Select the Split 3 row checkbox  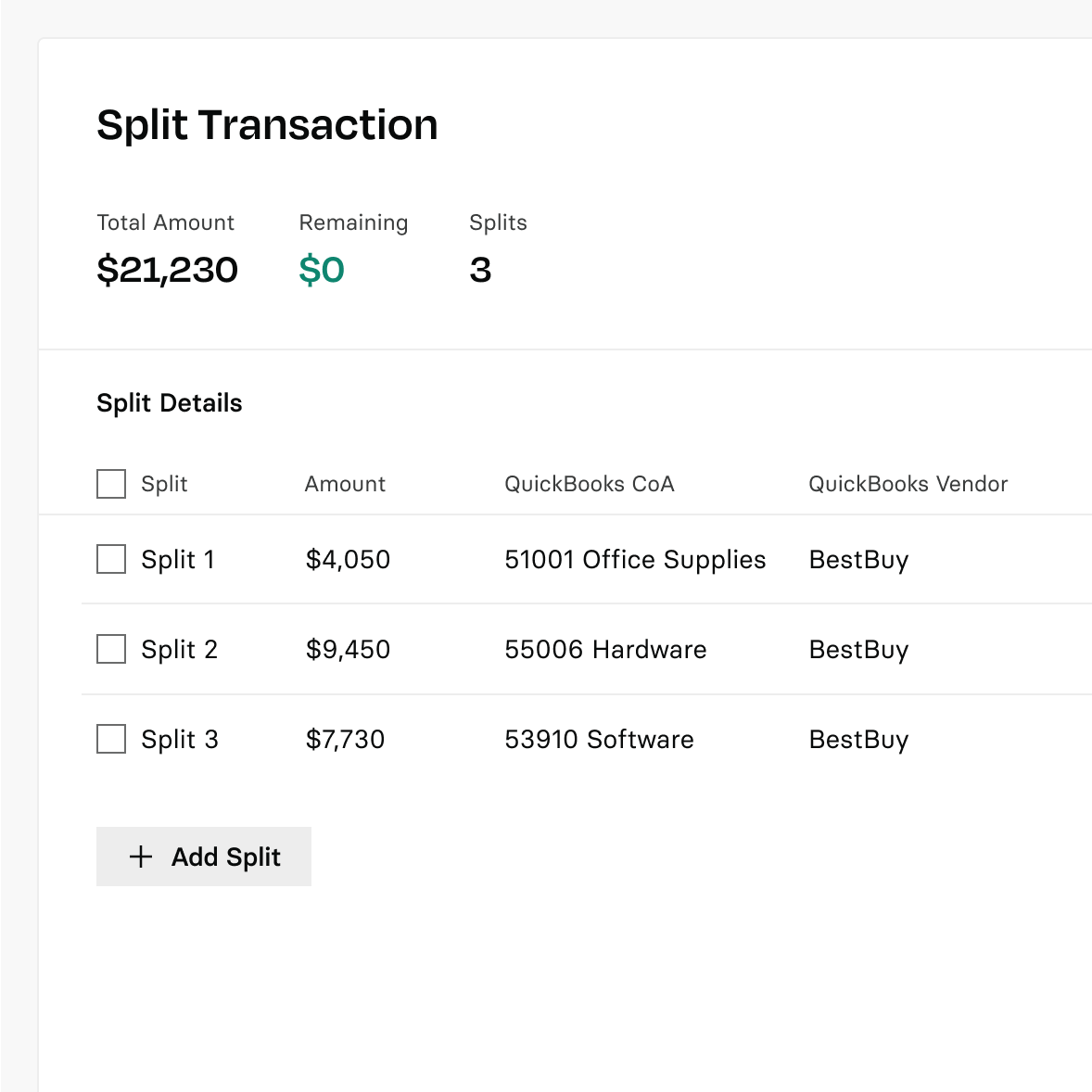tap(111, 739)
